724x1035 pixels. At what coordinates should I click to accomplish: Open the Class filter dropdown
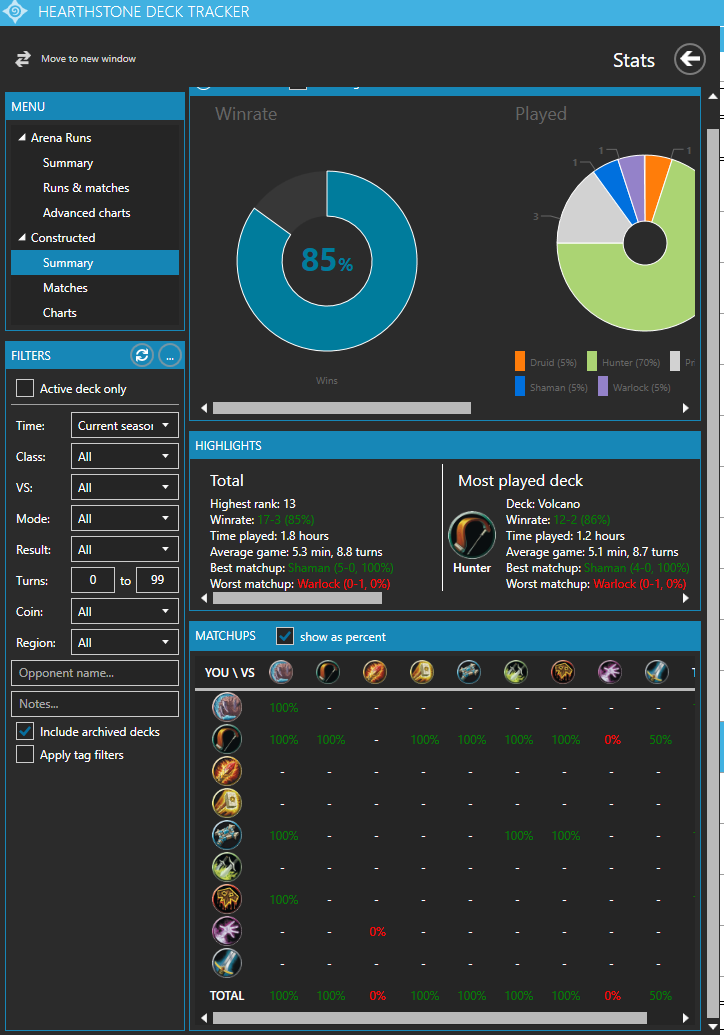tap(125, 456)
